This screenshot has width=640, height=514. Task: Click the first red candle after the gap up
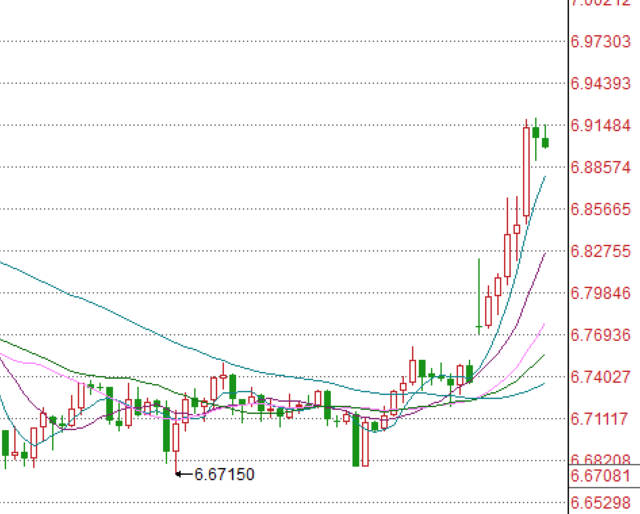pos(488,310)
